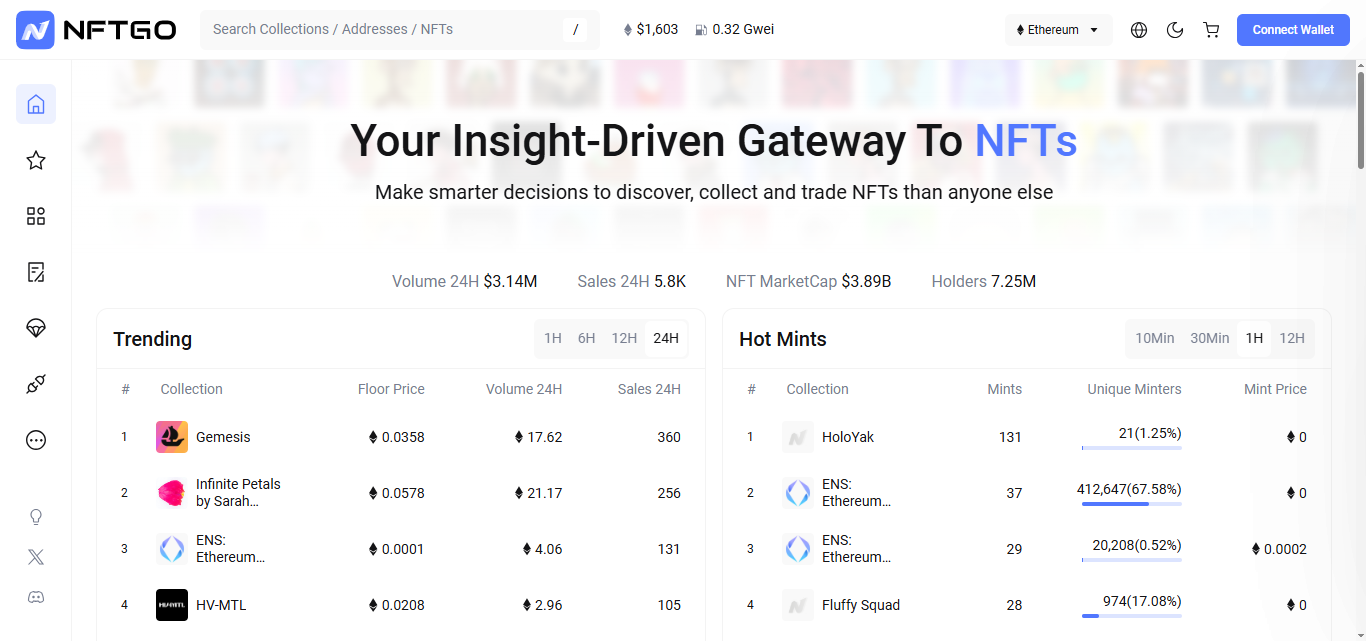Viewport: 1366px width, 641px height.
Task: Open Infinite Petals by Sarah collection name
Action: (238, 493)
